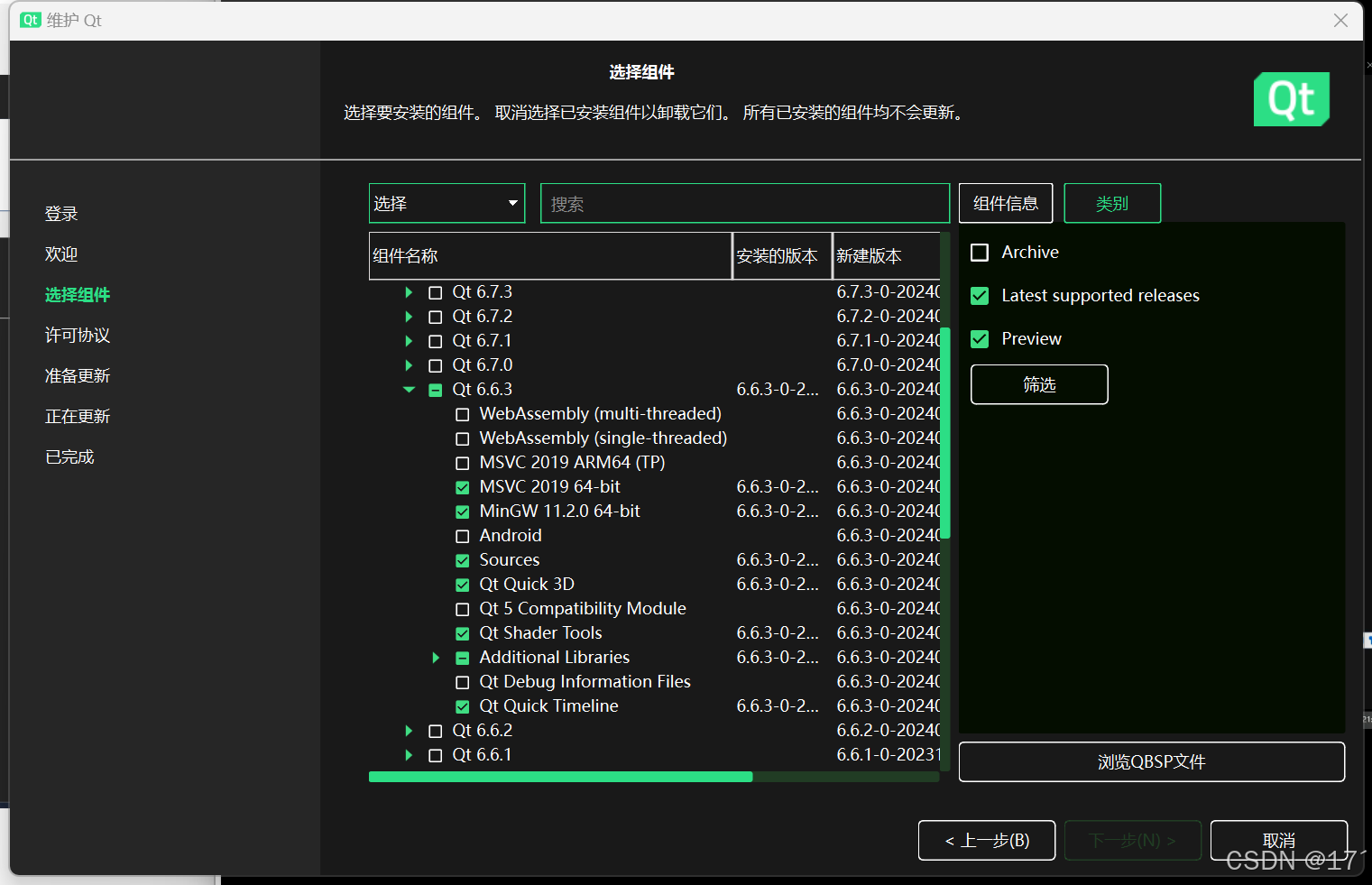The width and height of the screenshot is (1372, 885).
Task: Click the Qt icon in the title bar
Action: point(31,20)
